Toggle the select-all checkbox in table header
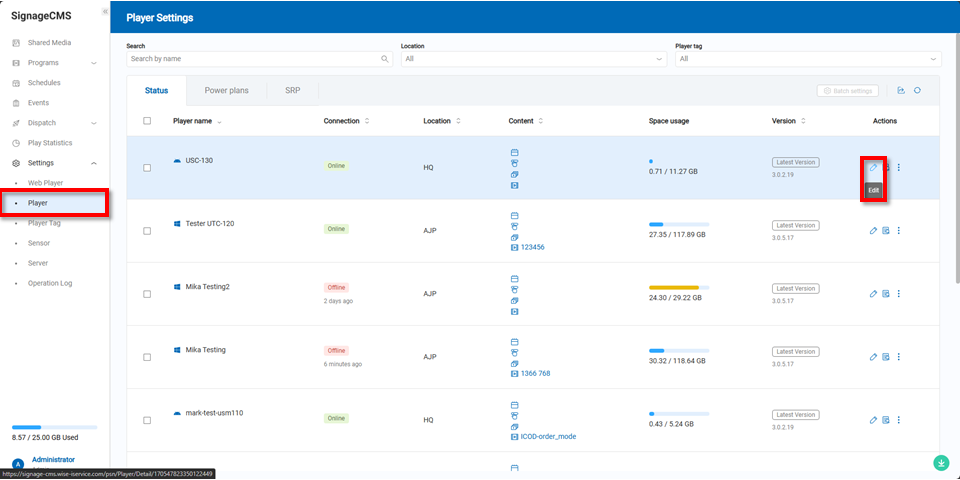960x480 pixels. (x=147, y=121)
